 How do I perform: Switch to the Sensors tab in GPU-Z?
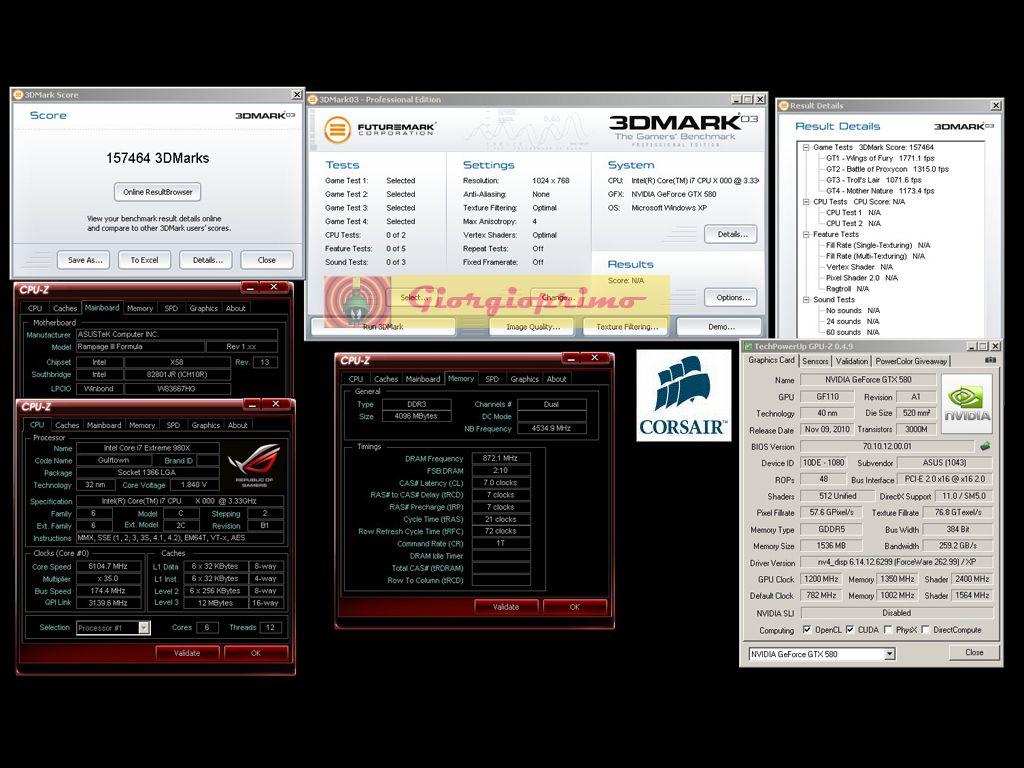[x=814, y=361]
